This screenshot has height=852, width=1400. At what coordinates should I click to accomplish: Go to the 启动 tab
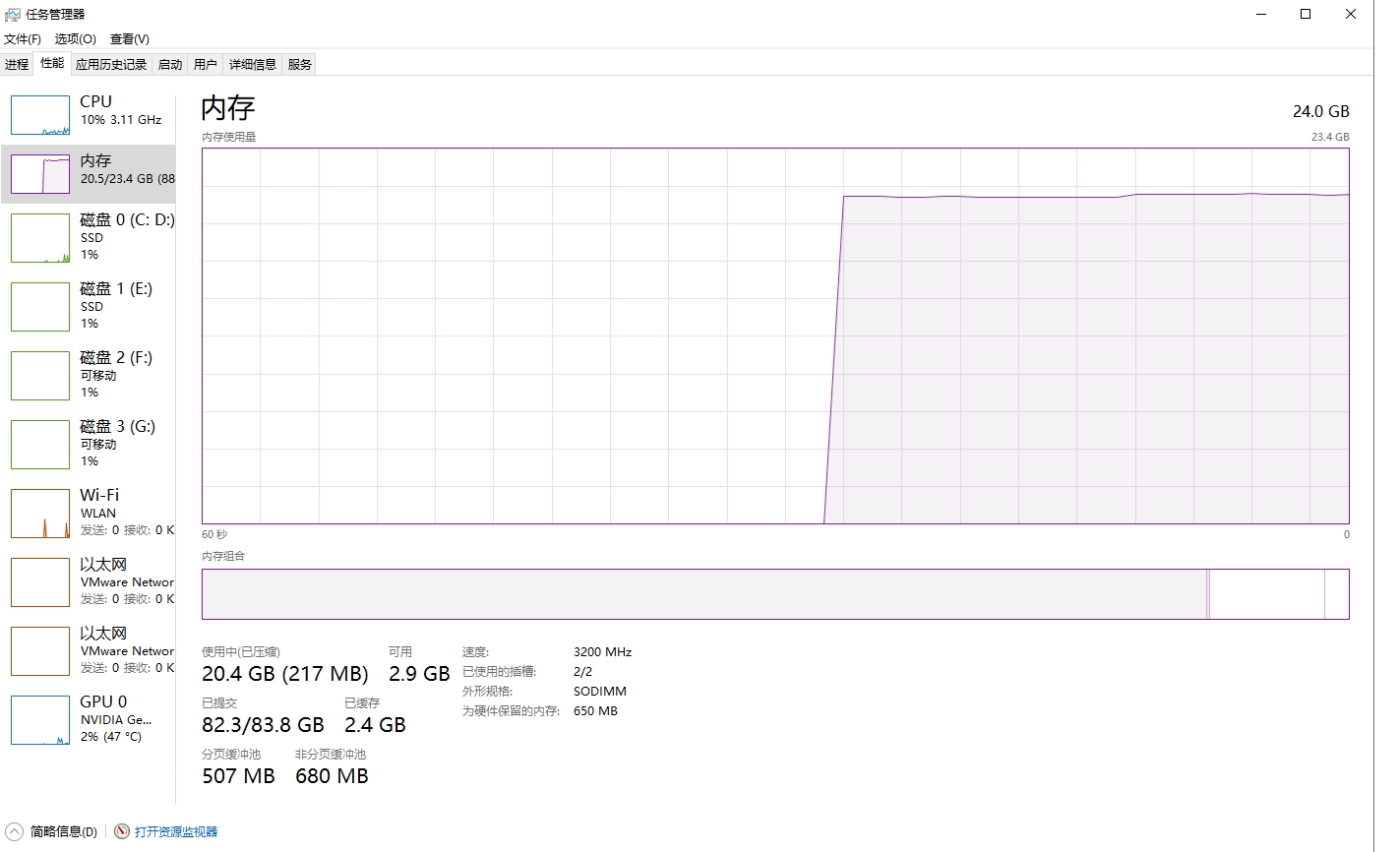170,65
